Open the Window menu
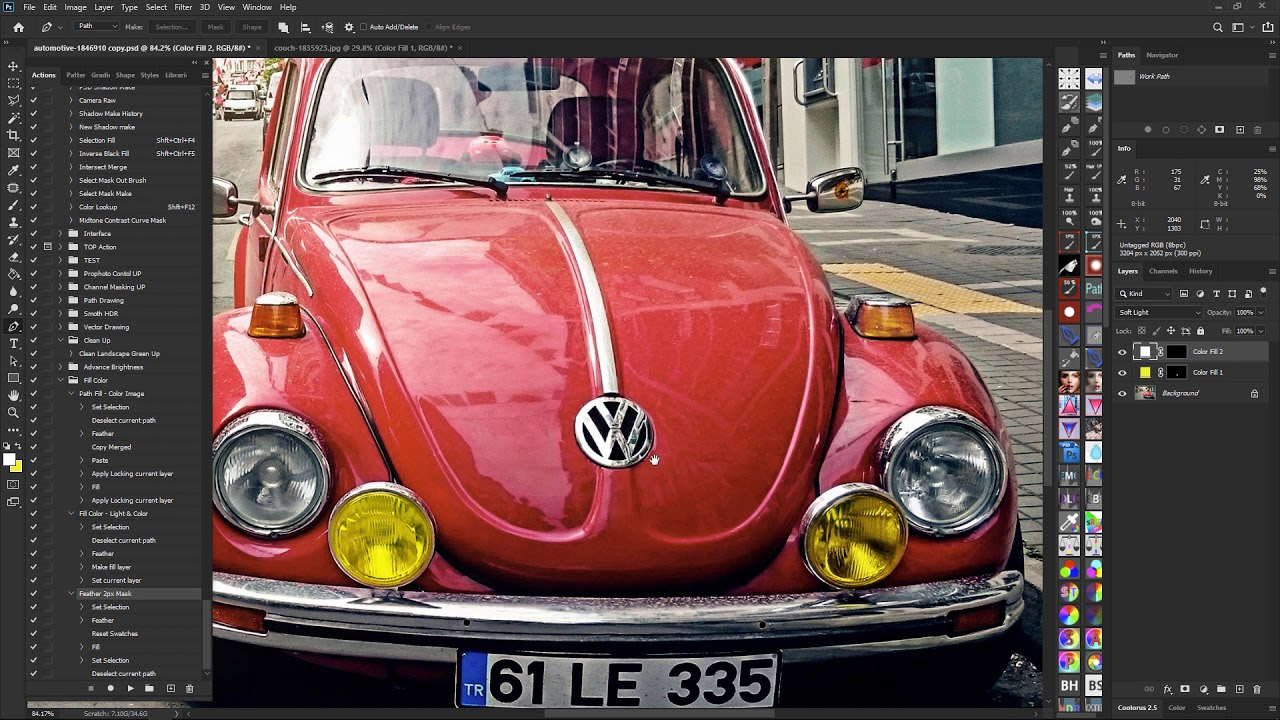Screen dimensions: 1280x720 [x=257, y=7]
